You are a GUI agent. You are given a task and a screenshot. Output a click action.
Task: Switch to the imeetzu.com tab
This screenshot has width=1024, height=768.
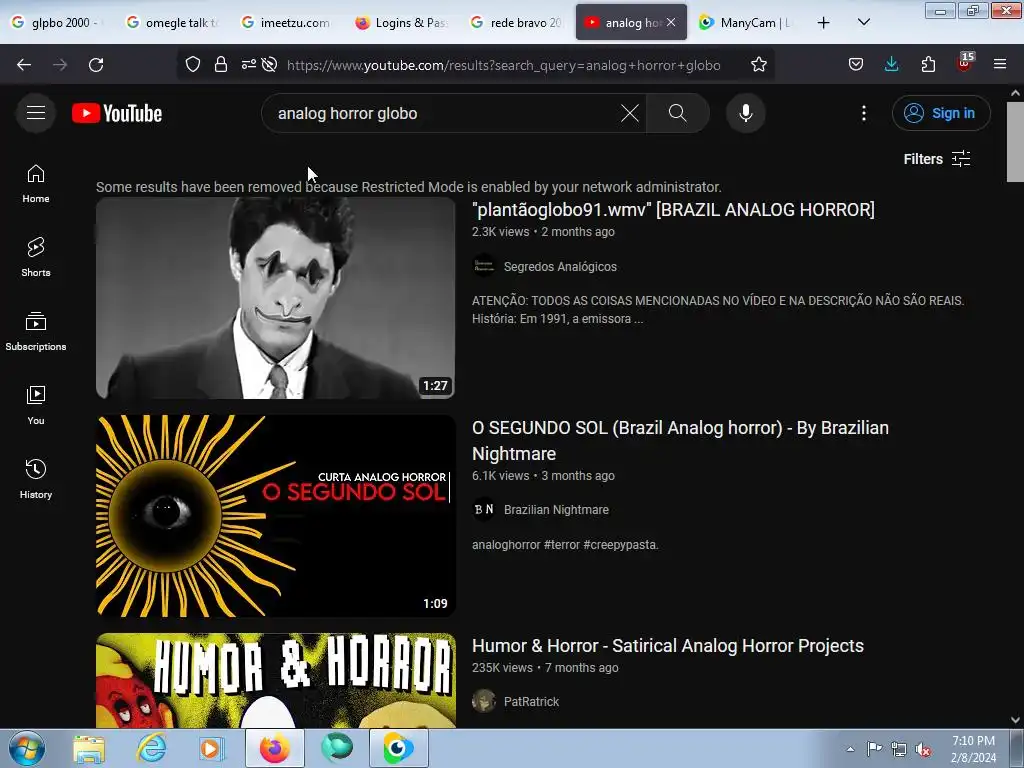(x=287, y=23)
